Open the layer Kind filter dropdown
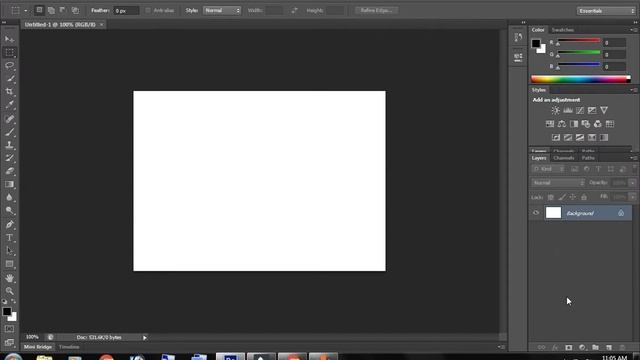 click(549, 169)
